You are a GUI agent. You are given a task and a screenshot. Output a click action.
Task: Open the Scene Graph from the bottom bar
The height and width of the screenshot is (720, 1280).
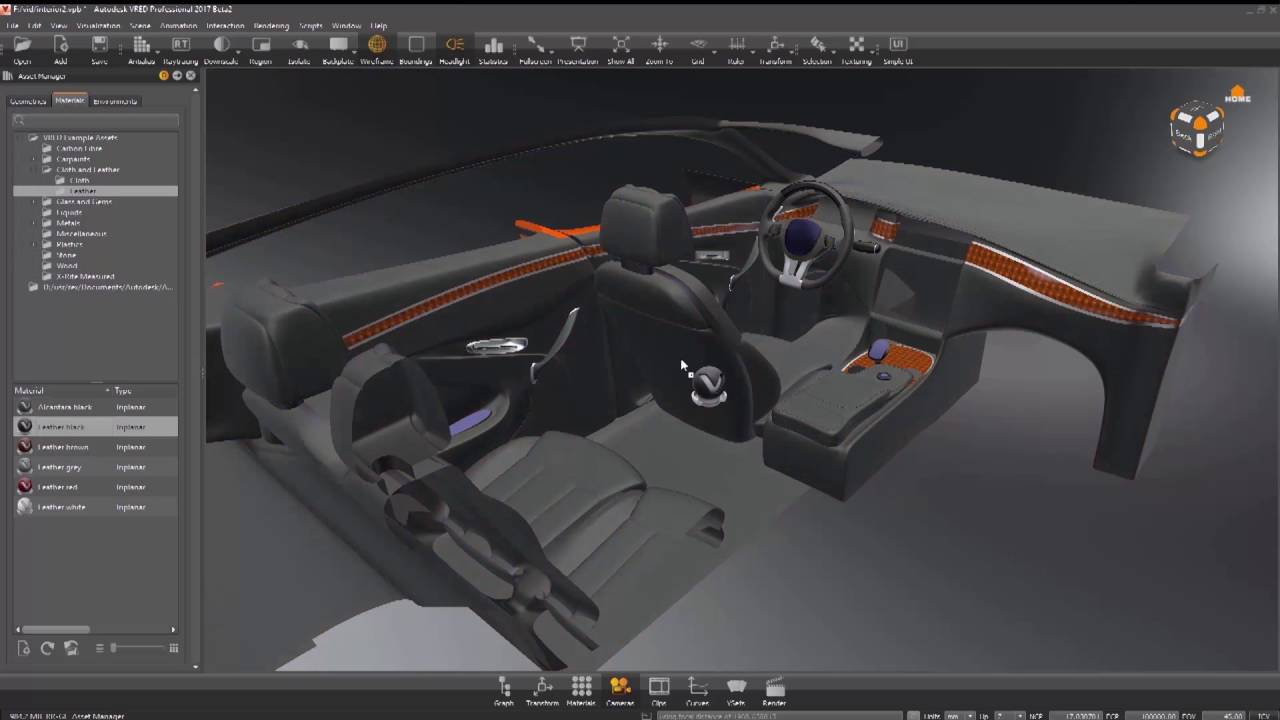point(504,687)
